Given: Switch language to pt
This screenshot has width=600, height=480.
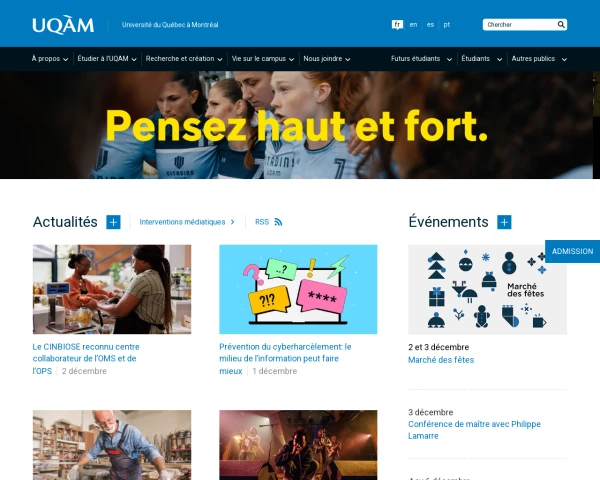Looking at the screenshot, I should pyautogui.click(x=447, y=24).
